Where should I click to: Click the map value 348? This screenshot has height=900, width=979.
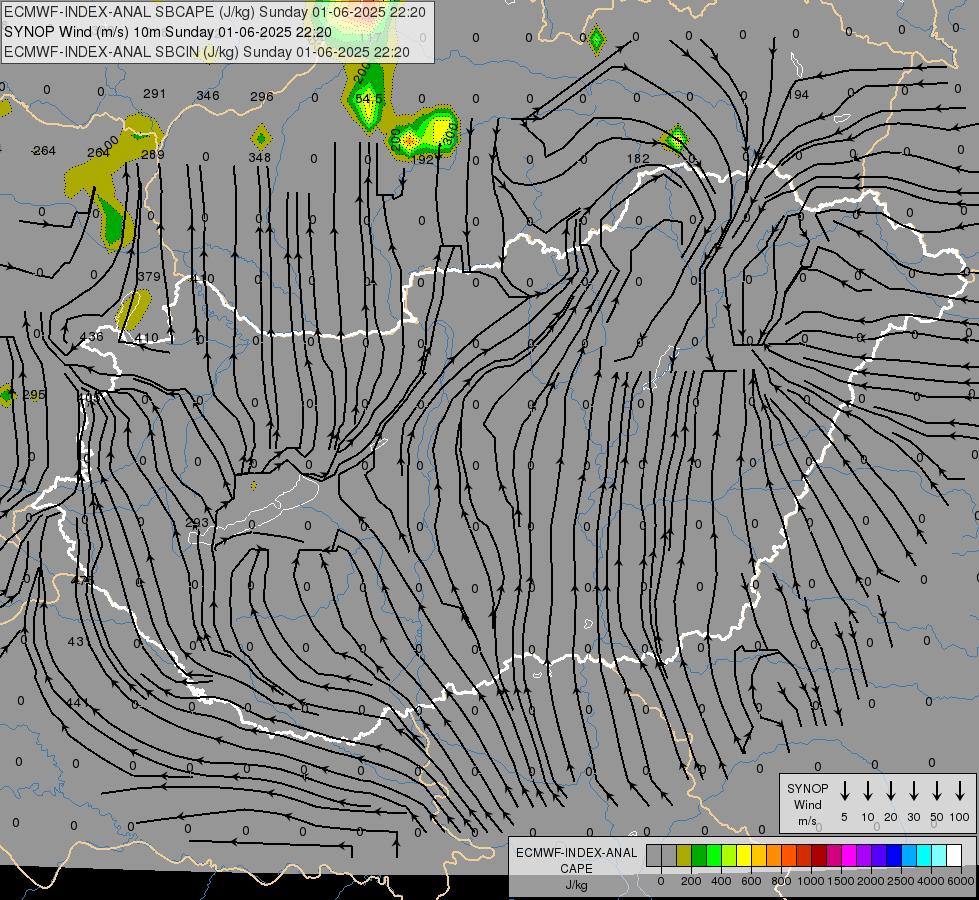point(260,157)
